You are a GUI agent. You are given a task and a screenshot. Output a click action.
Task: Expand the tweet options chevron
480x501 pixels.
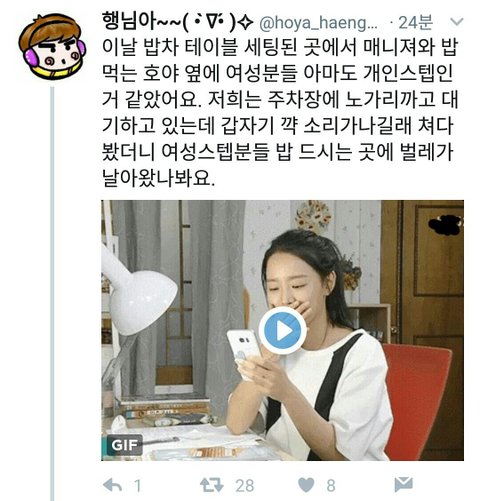[x=456, y=22]
